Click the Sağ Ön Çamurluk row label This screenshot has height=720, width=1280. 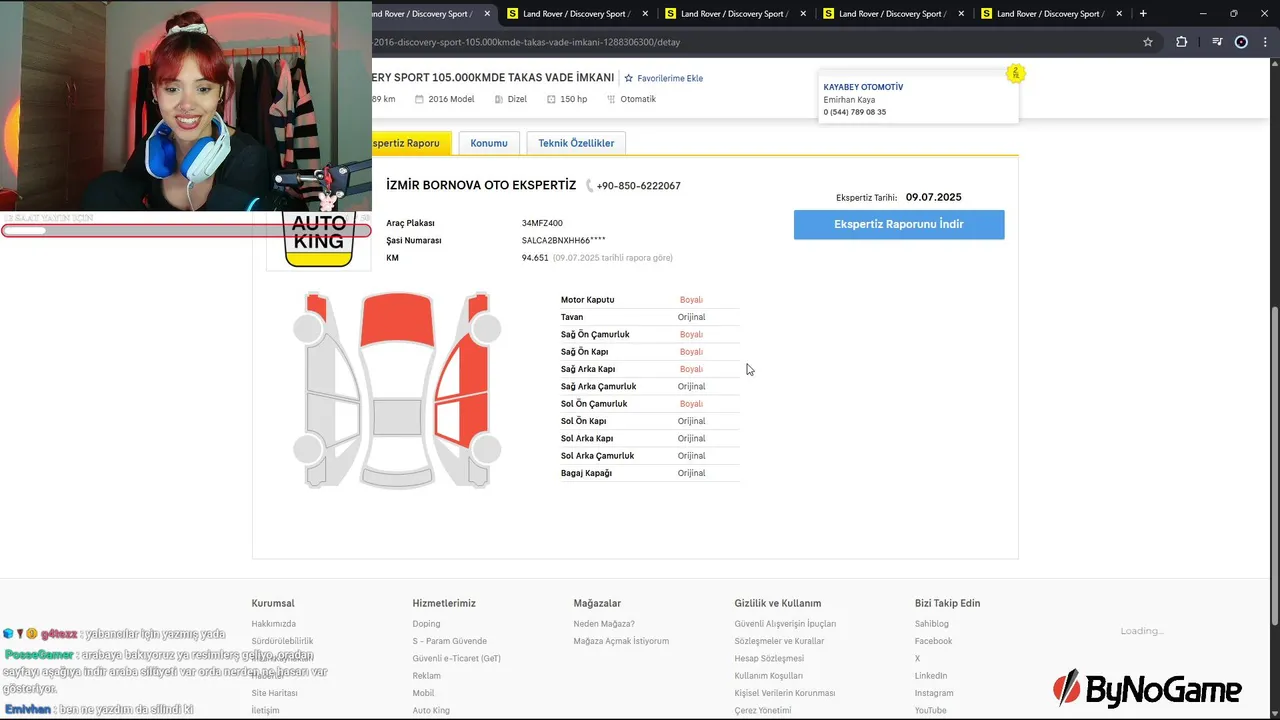point(595,334)
